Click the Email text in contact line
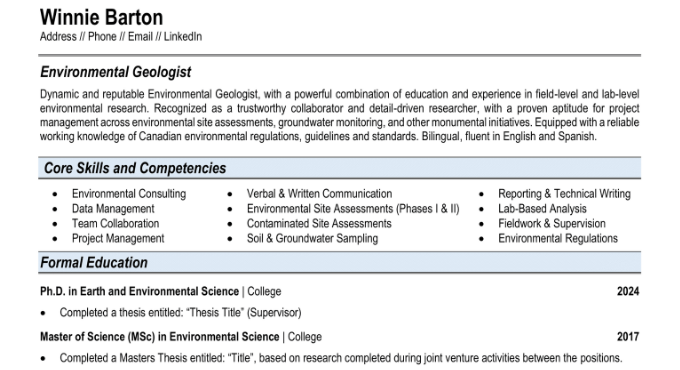The image size is (680, 370). click(140, 36)
